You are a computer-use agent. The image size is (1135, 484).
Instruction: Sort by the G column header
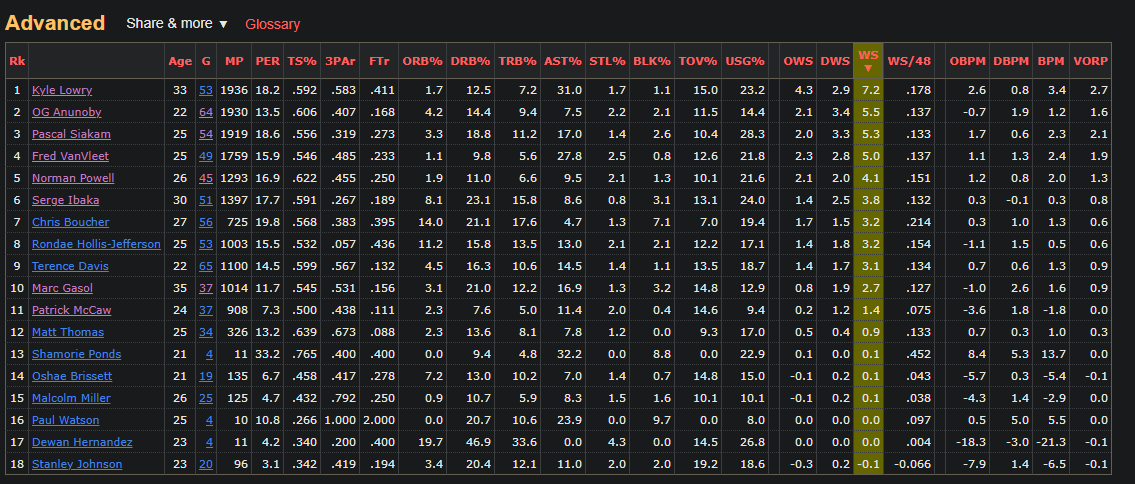point(206,61)
